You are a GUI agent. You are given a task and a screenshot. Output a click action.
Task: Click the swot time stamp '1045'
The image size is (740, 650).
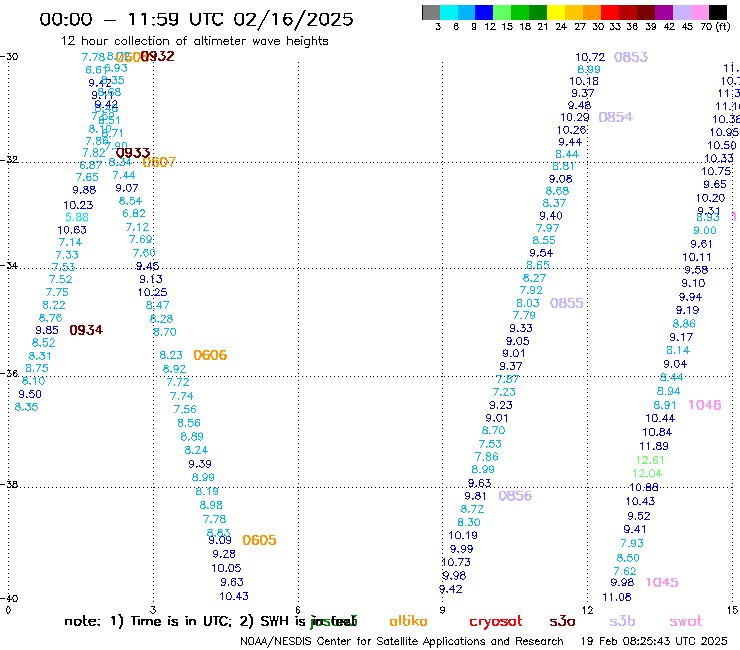(662, 582)
